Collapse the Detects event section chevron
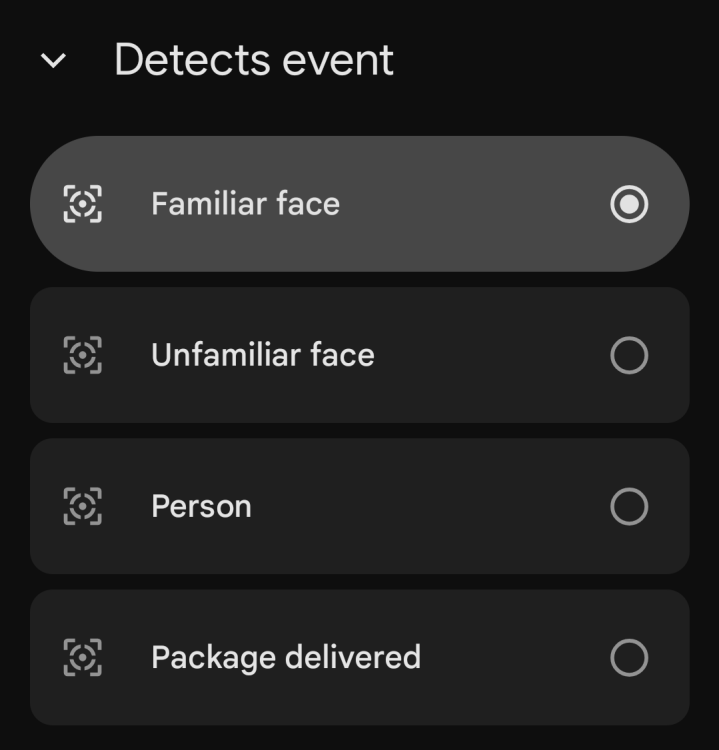 (x=53, y=61)
